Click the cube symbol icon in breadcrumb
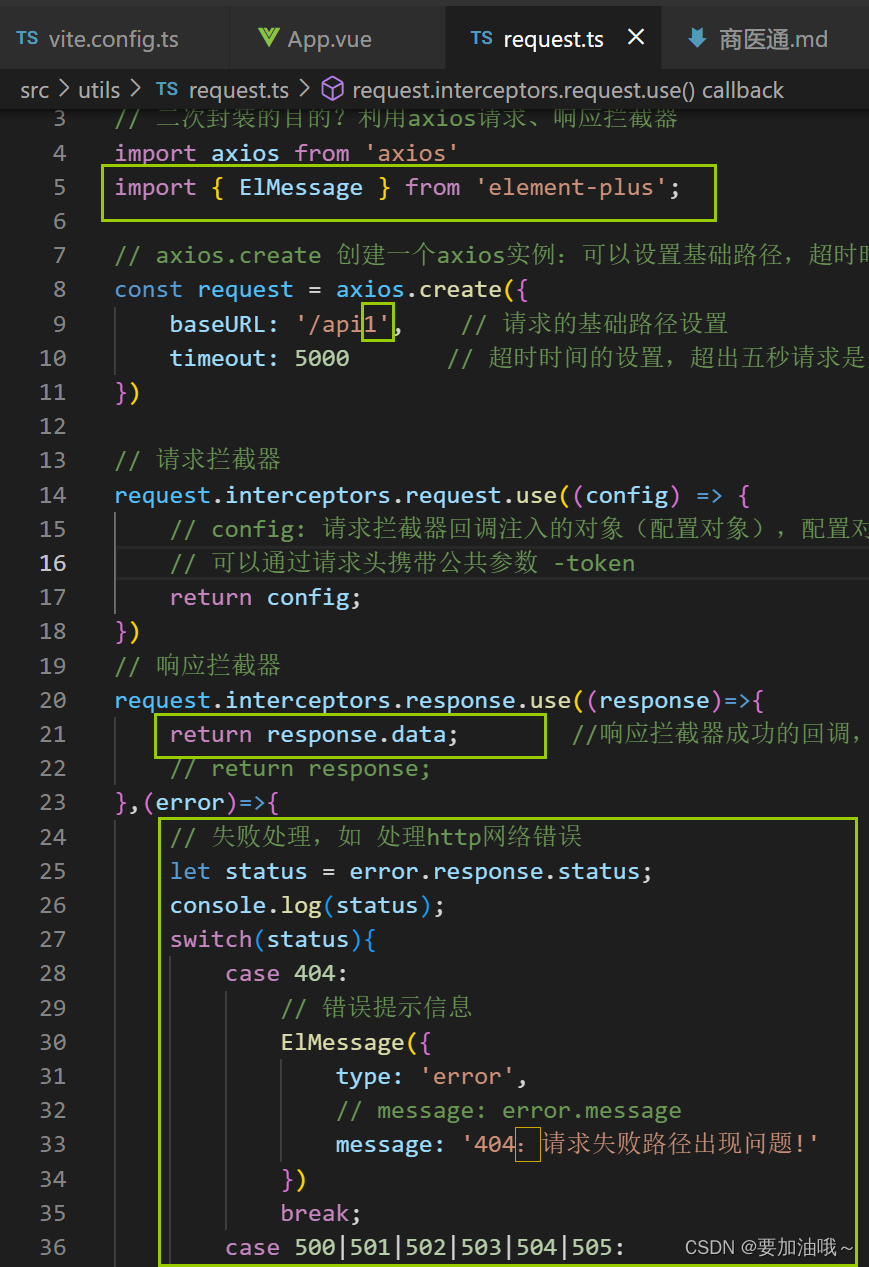 tap(333, 90)
